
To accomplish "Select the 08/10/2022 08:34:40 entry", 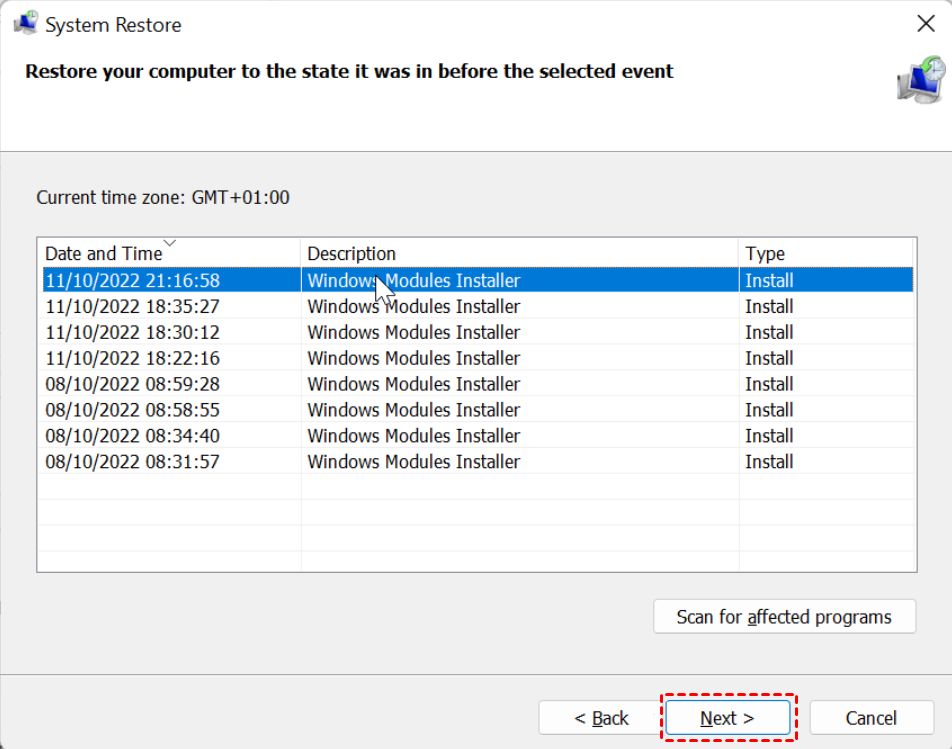I will tap(478, 436).
